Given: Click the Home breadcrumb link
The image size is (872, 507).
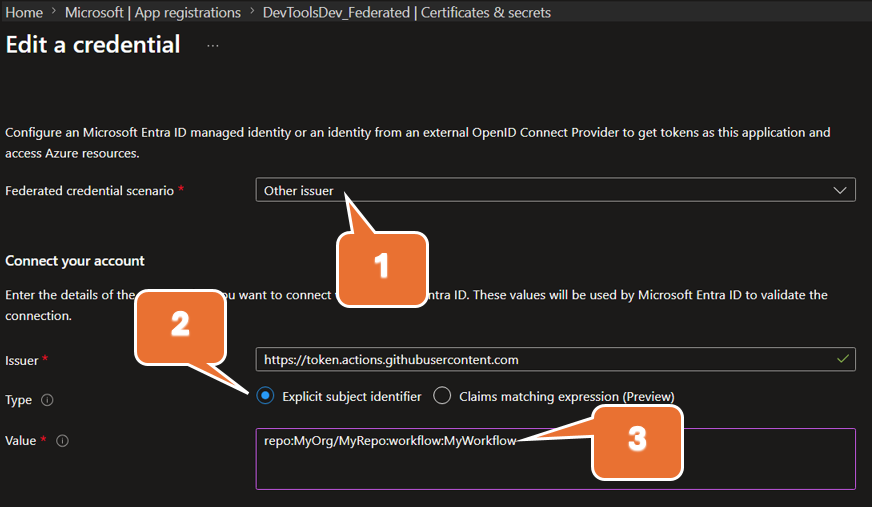Looking at the screenshot, I should click(x=24, y=12).
